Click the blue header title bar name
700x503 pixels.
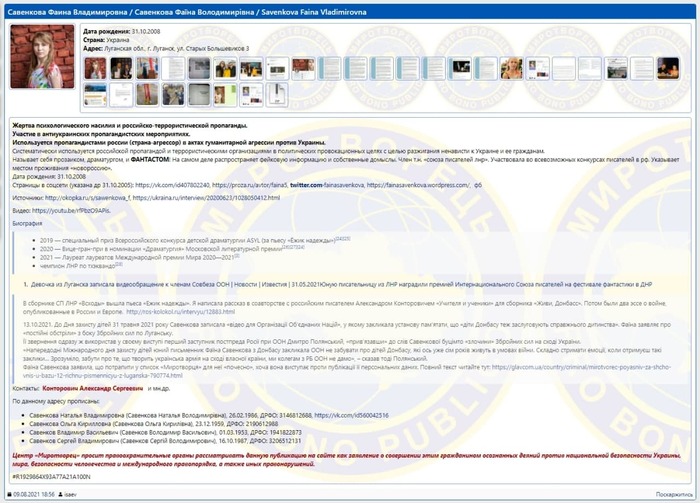click(187, 12)
